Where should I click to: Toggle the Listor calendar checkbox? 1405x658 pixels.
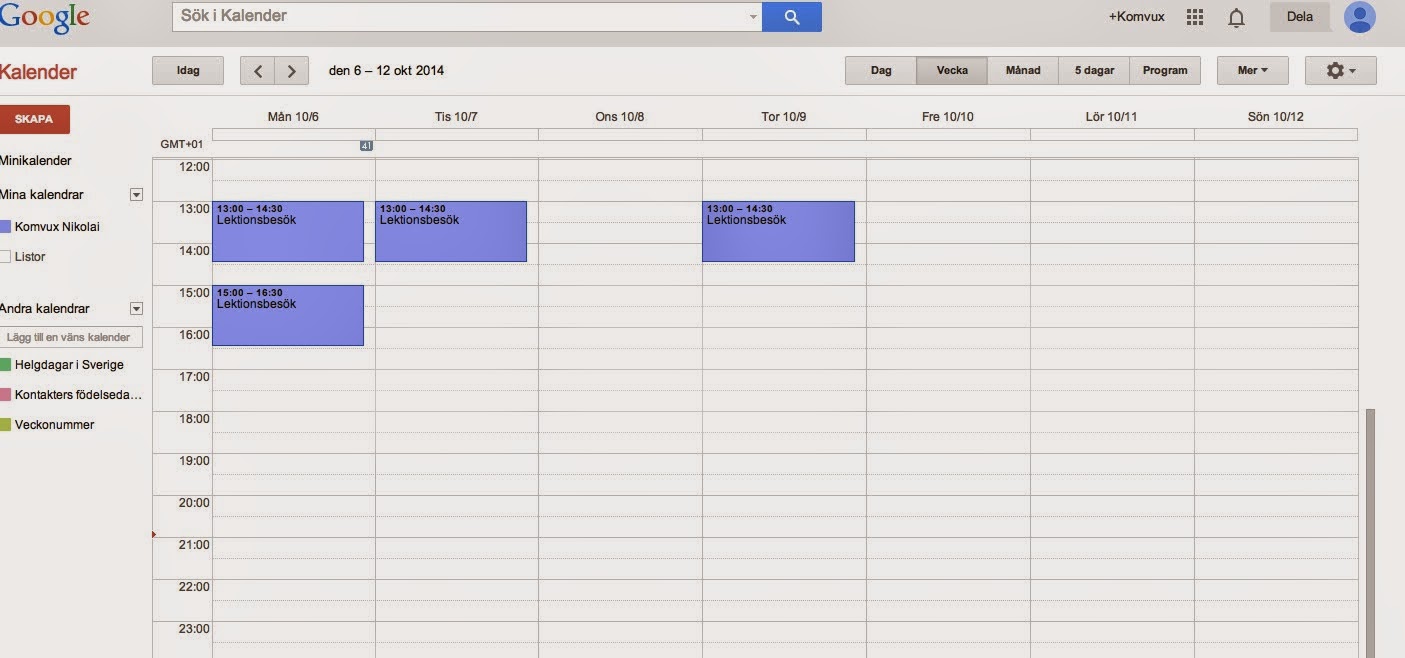point(6,257)
